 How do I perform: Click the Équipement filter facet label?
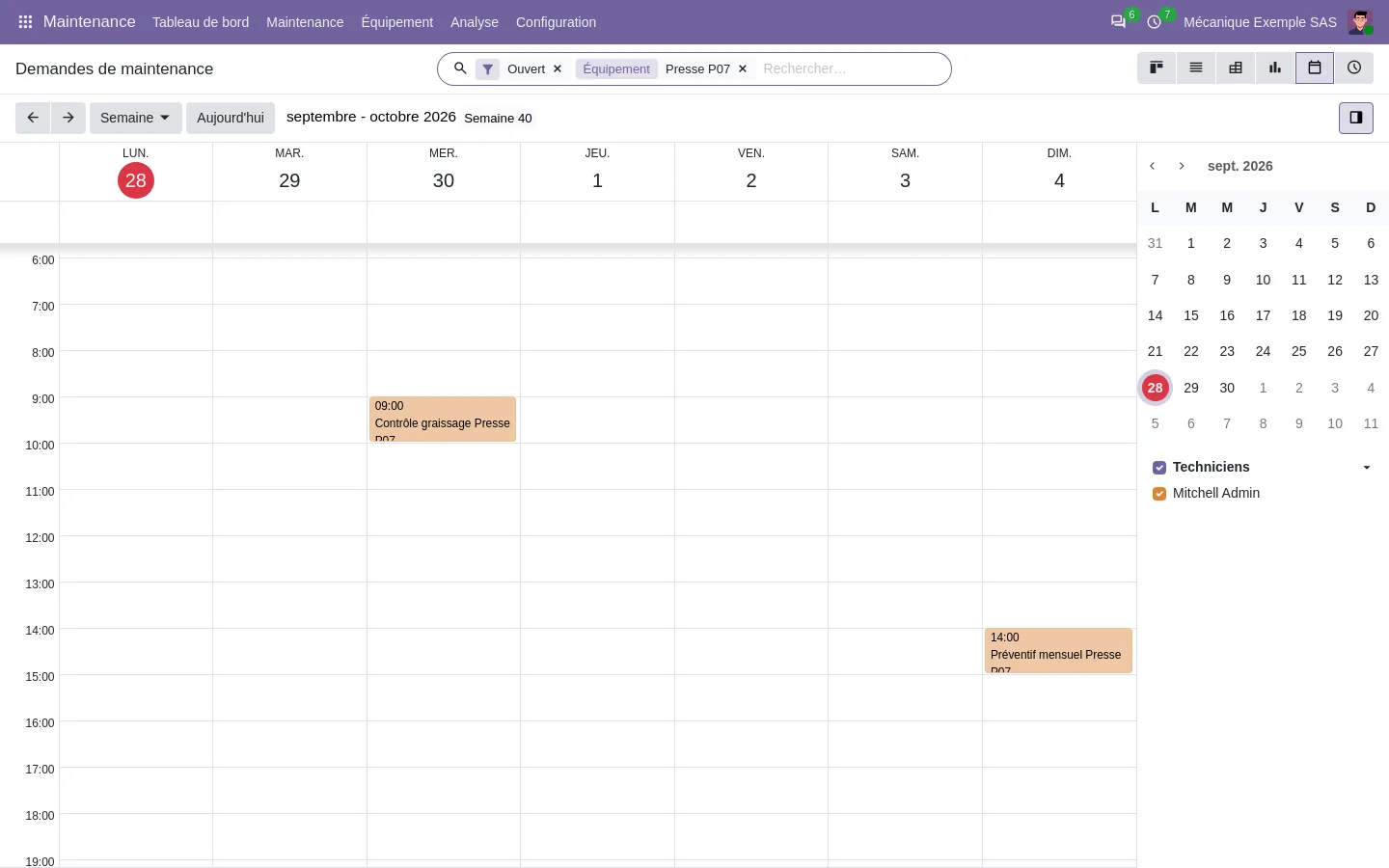(616, 69)
